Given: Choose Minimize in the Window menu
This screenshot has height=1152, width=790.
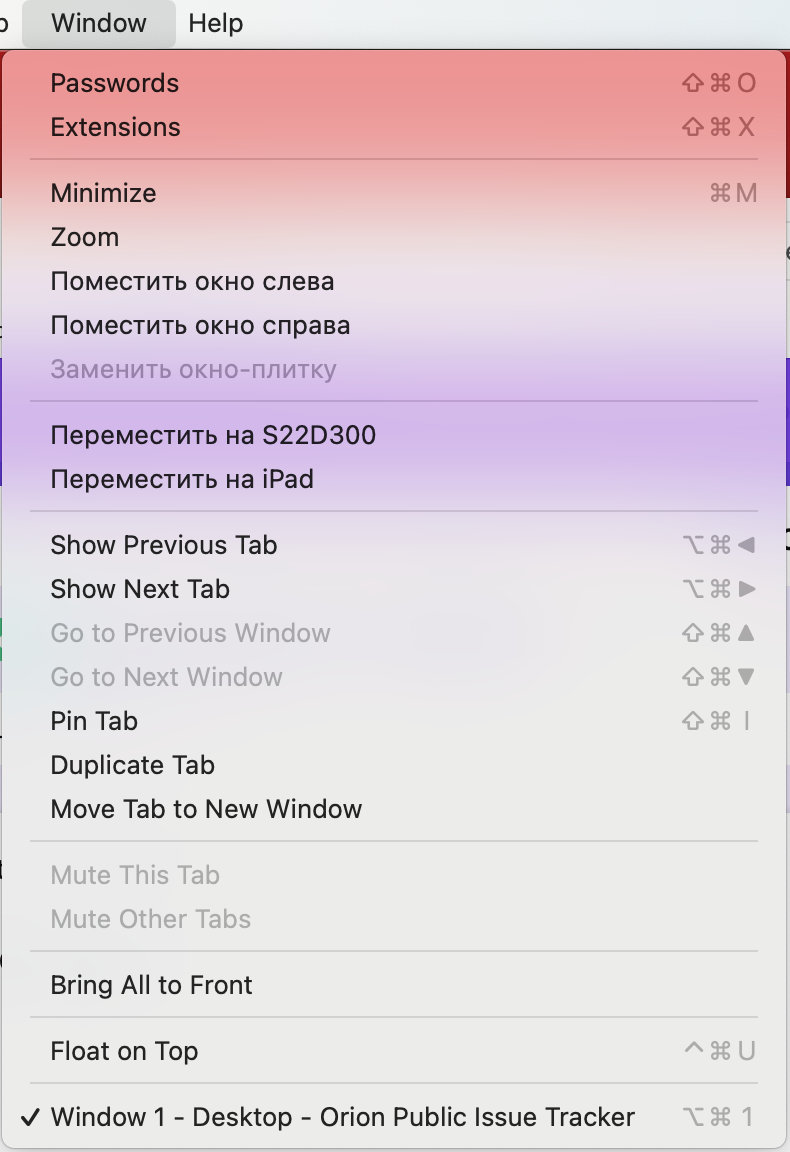Looking at the screenshot, I should pyautogui.click(x=104, y=193).
